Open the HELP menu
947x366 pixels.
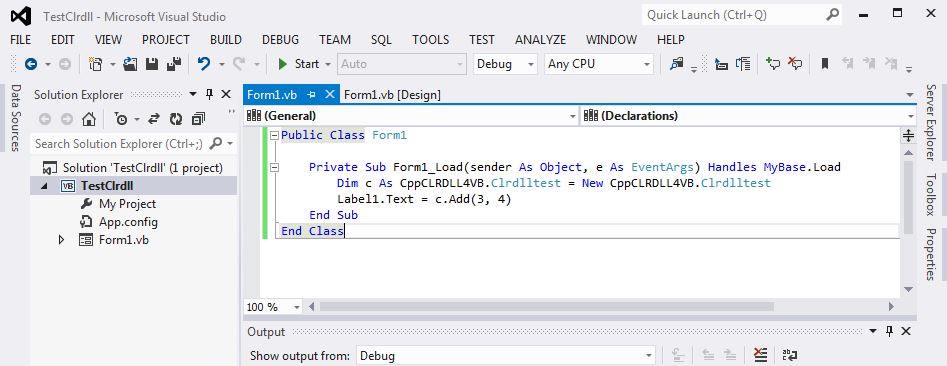coord(670,40)
